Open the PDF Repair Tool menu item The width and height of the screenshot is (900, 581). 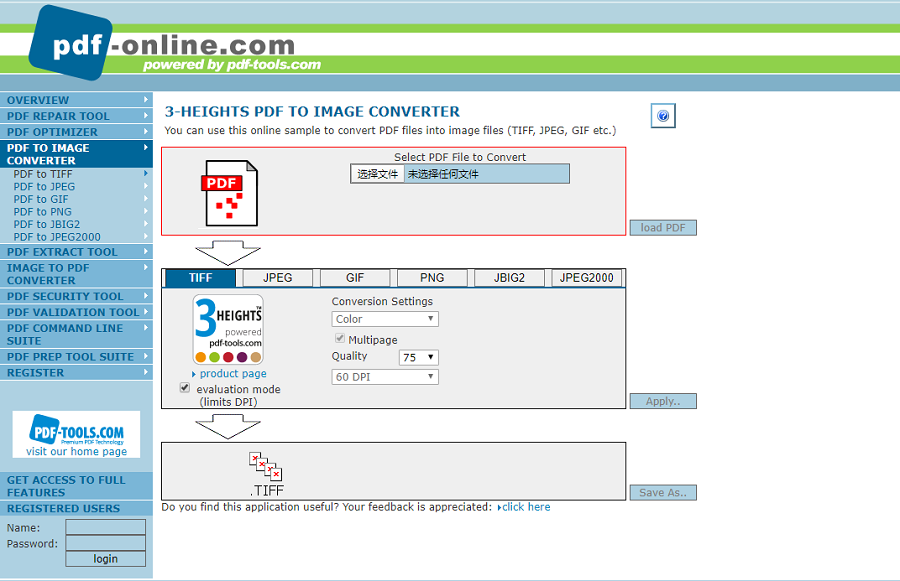[x=76, y=116]
